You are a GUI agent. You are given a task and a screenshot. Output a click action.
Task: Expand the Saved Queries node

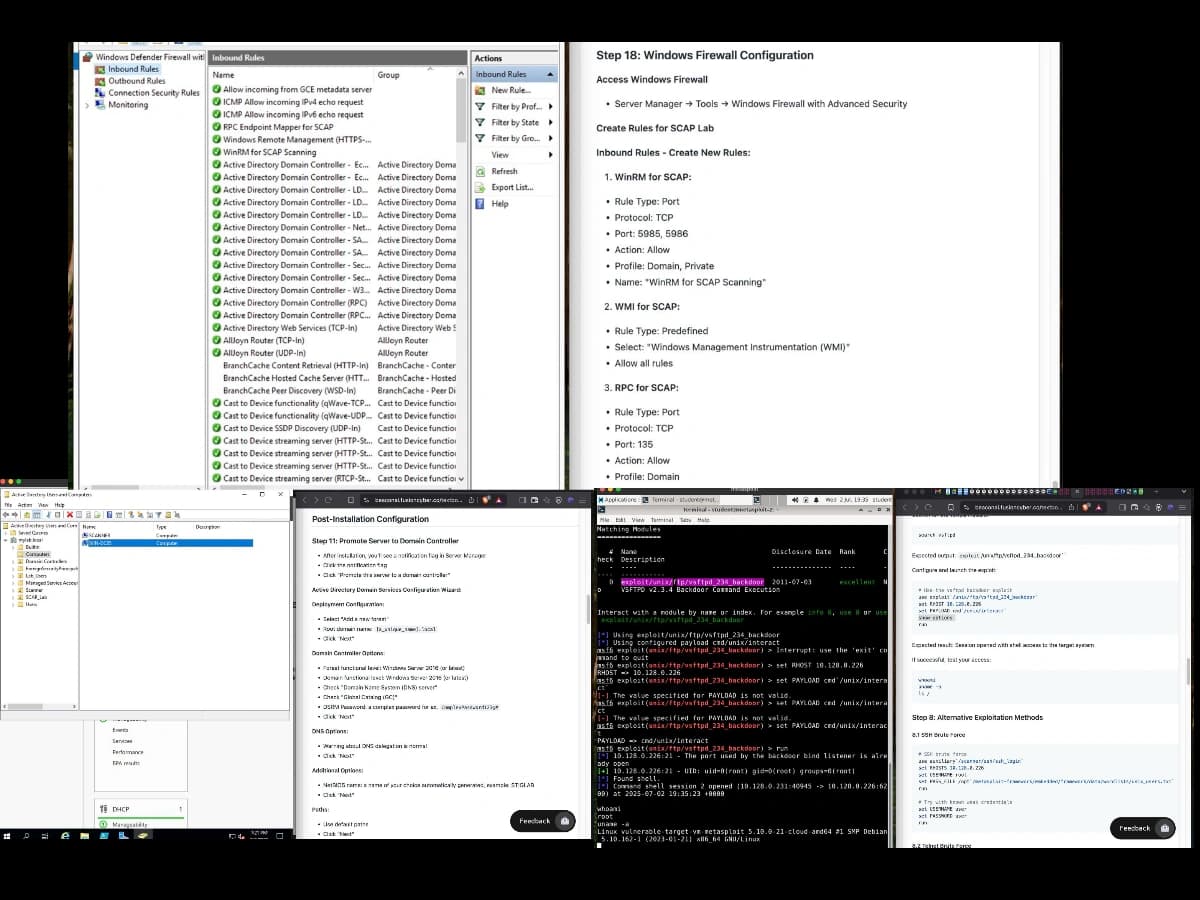coord(7,533)
